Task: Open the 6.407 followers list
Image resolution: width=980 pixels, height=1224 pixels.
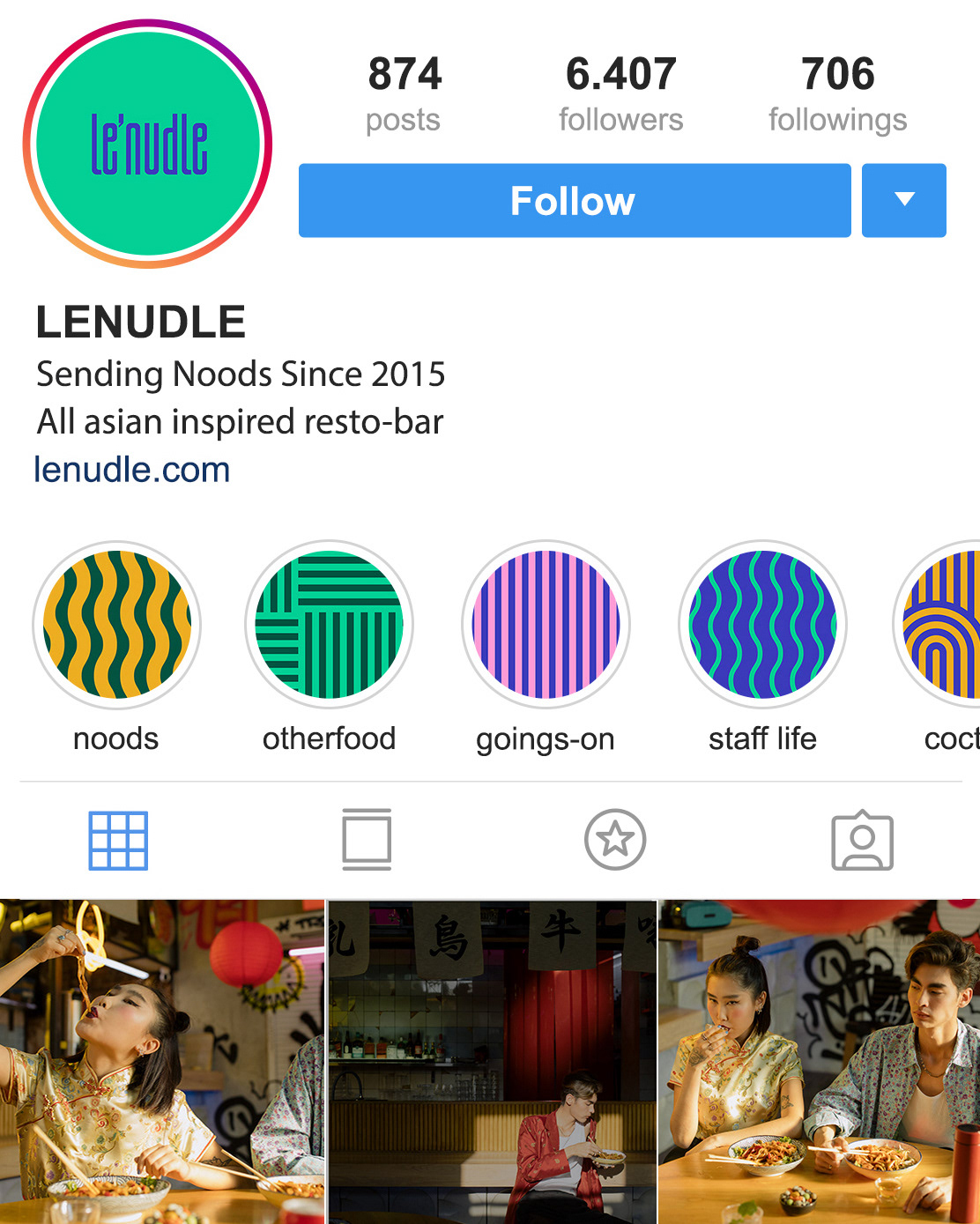Action: (621, 93)
